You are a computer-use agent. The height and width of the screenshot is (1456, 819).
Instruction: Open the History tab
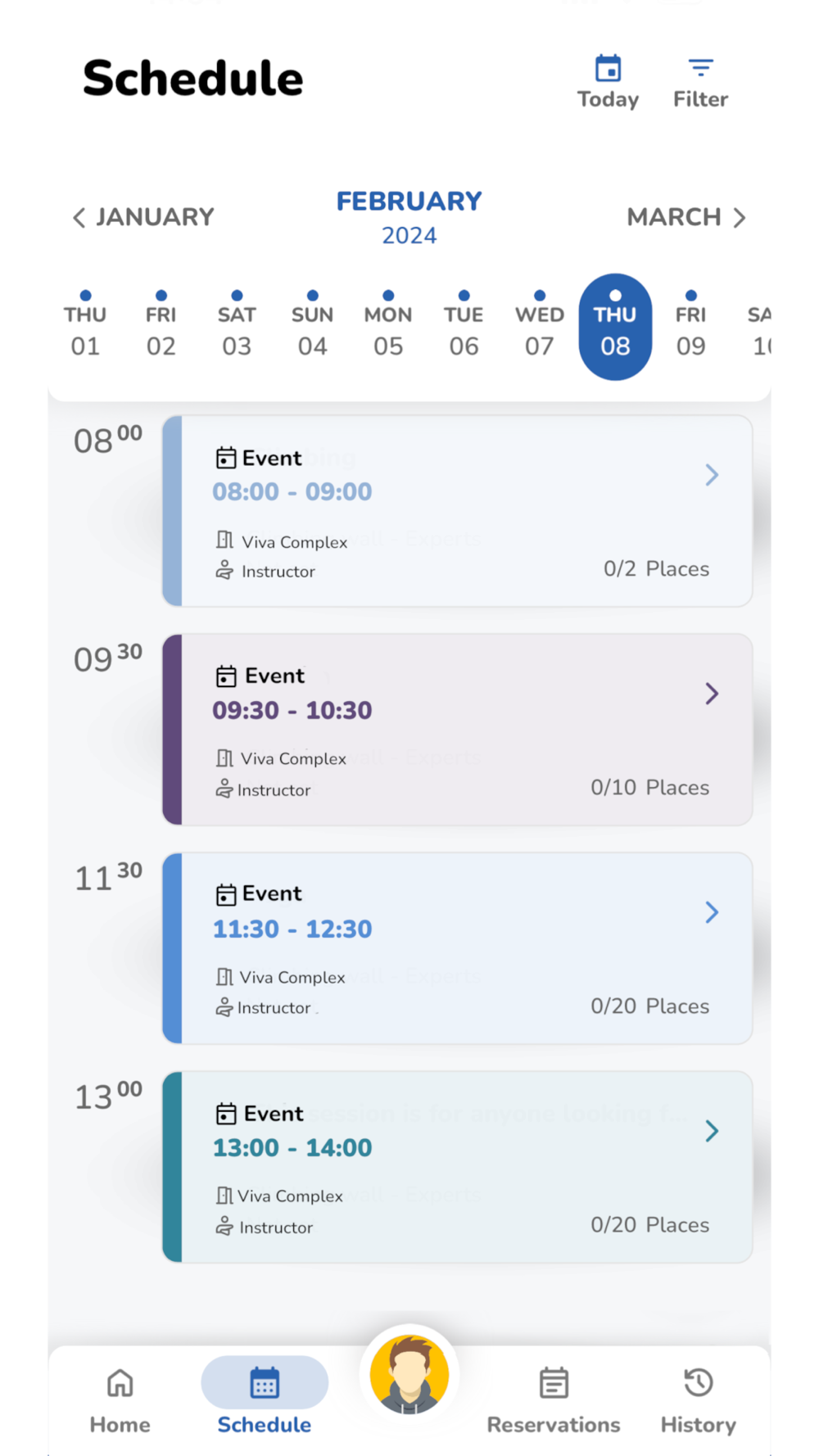point(698,1399)
